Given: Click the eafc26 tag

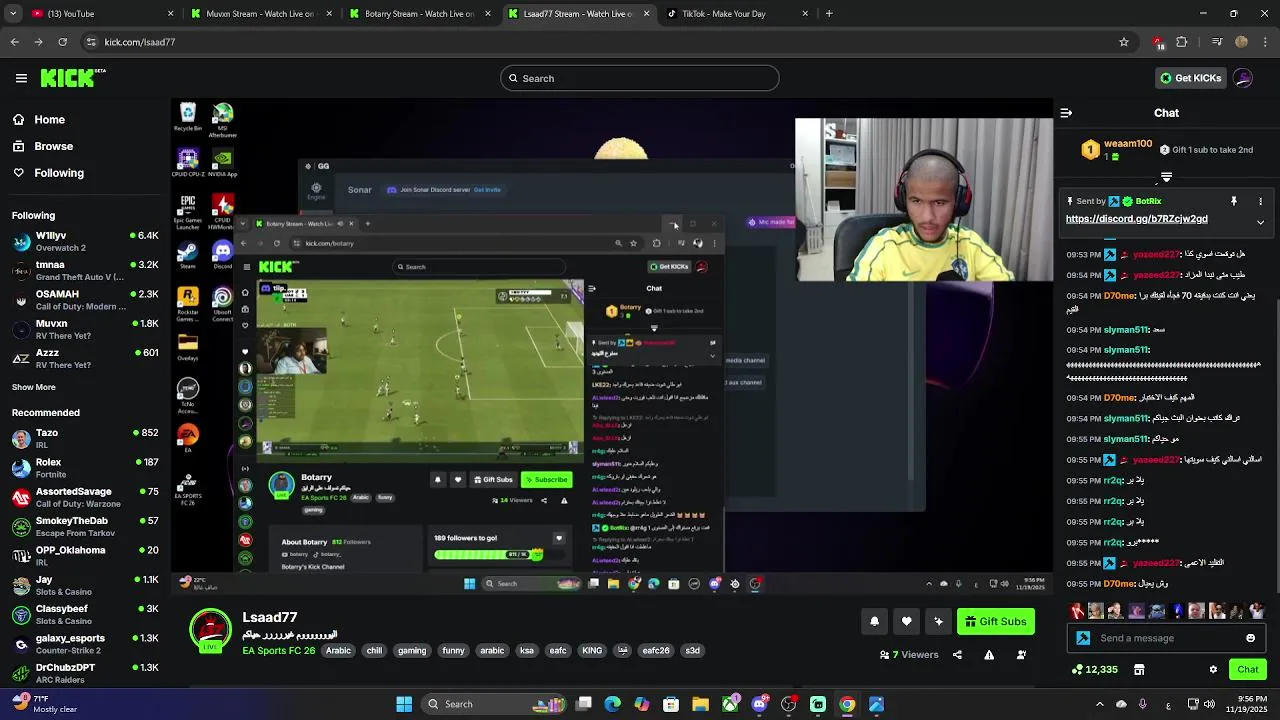Looking at the screenshot, I should (x=656, y=651).
